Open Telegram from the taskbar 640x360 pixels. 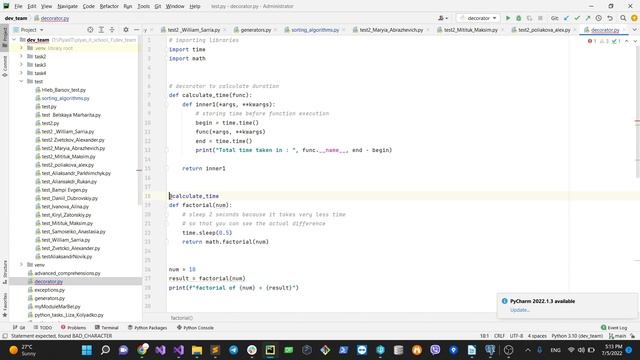point(233,350)
